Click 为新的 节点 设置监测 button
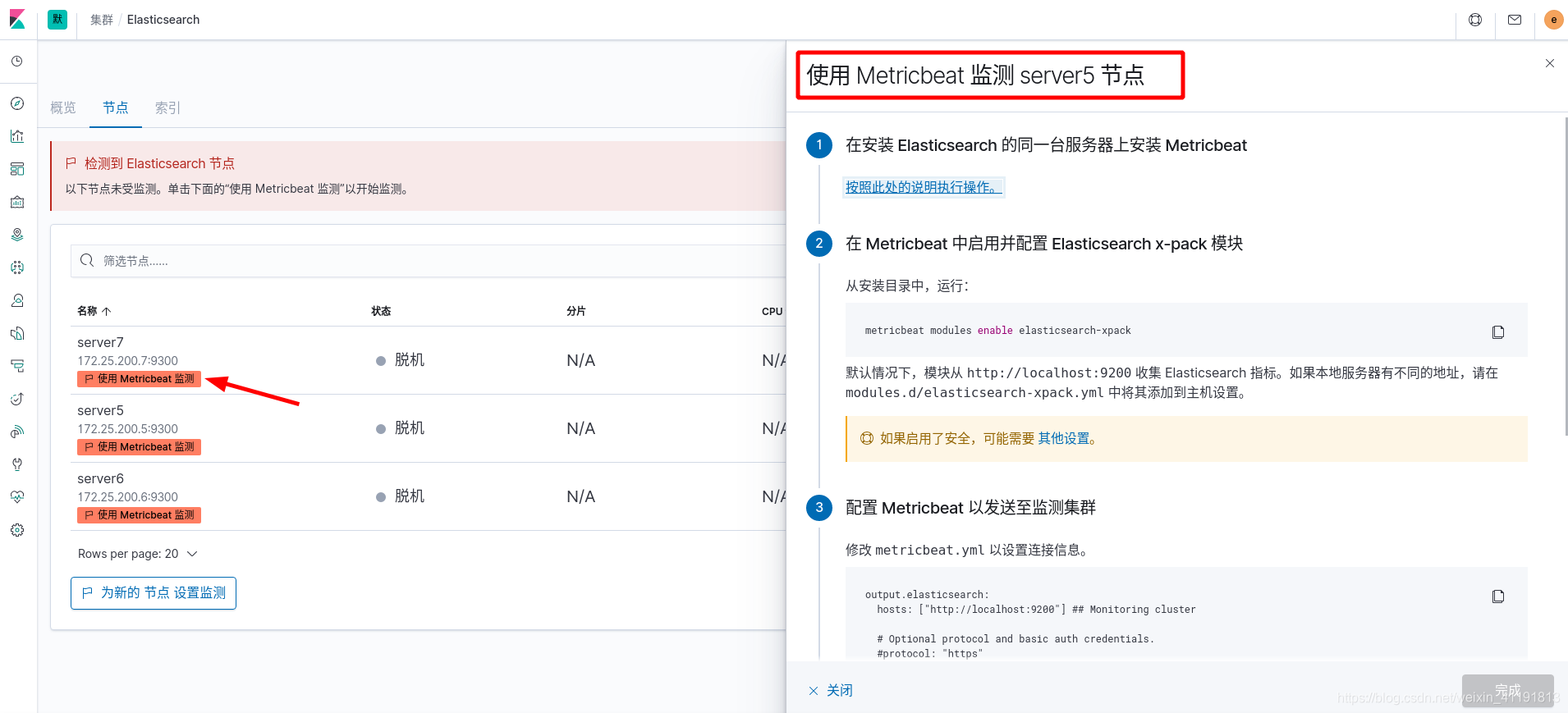This screenshot has height=713, width=1568. pyautogui.click(x=154, y=593)
